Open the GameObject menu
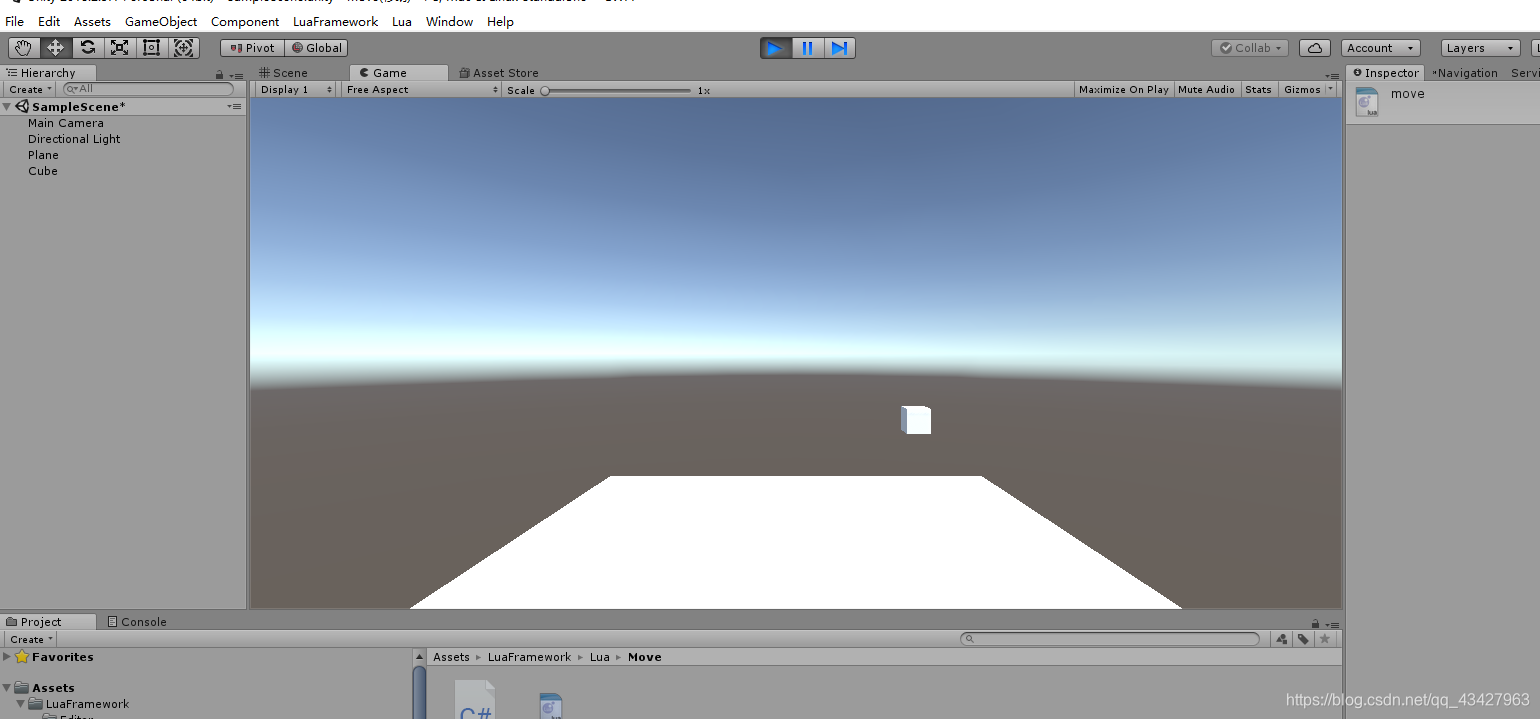The width and height of the screenshot is (1540, 719). (161, 21)
